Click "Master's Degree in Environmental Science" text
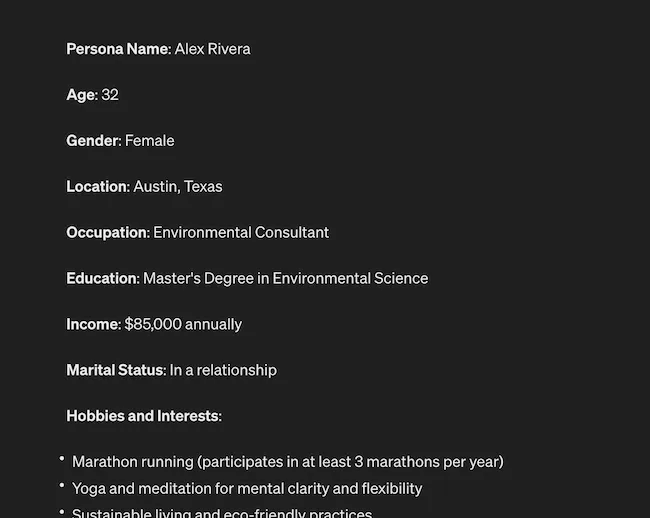The width and height of the screenshot is (650, 518). tap(285, 279)
